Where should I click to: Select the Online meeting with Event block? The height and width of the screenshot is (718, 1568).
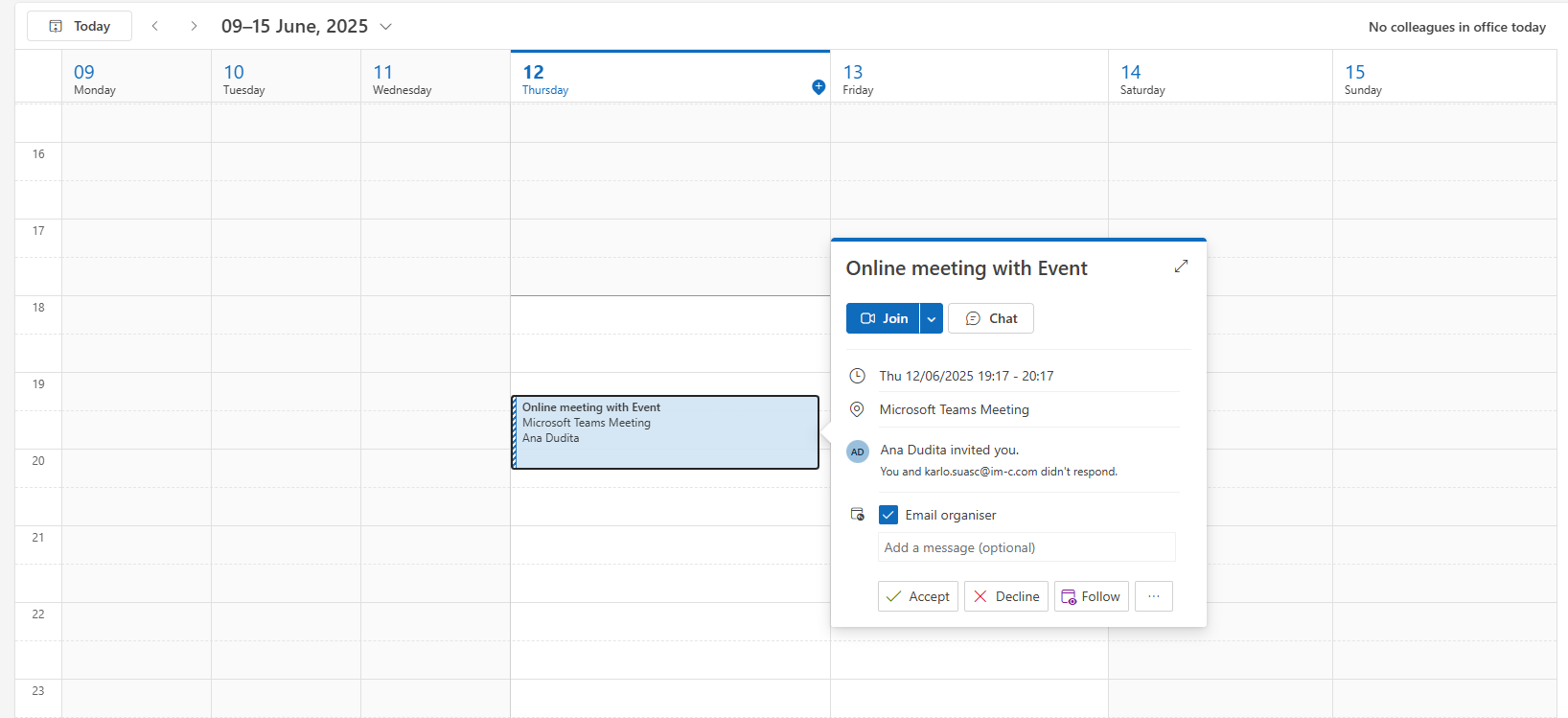click(x=665, y=432)
